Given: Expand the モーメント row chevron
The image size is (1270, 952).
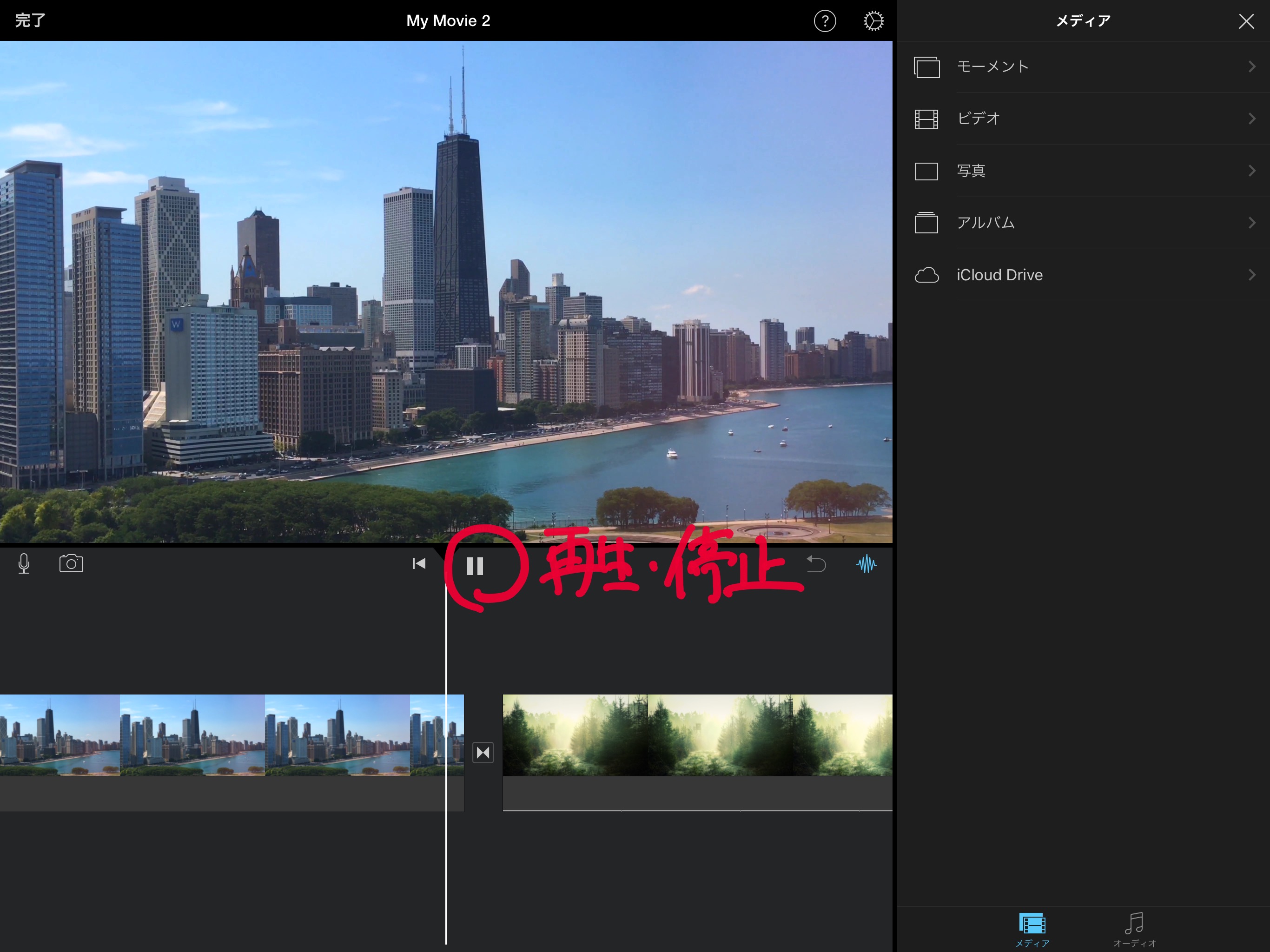Looking at the screenshot, I should [x=1251, y=66].
